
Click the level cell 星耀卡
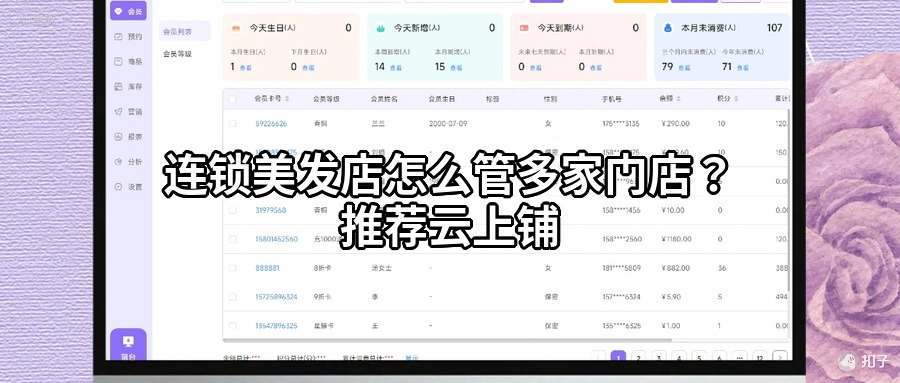coord(323,326)
